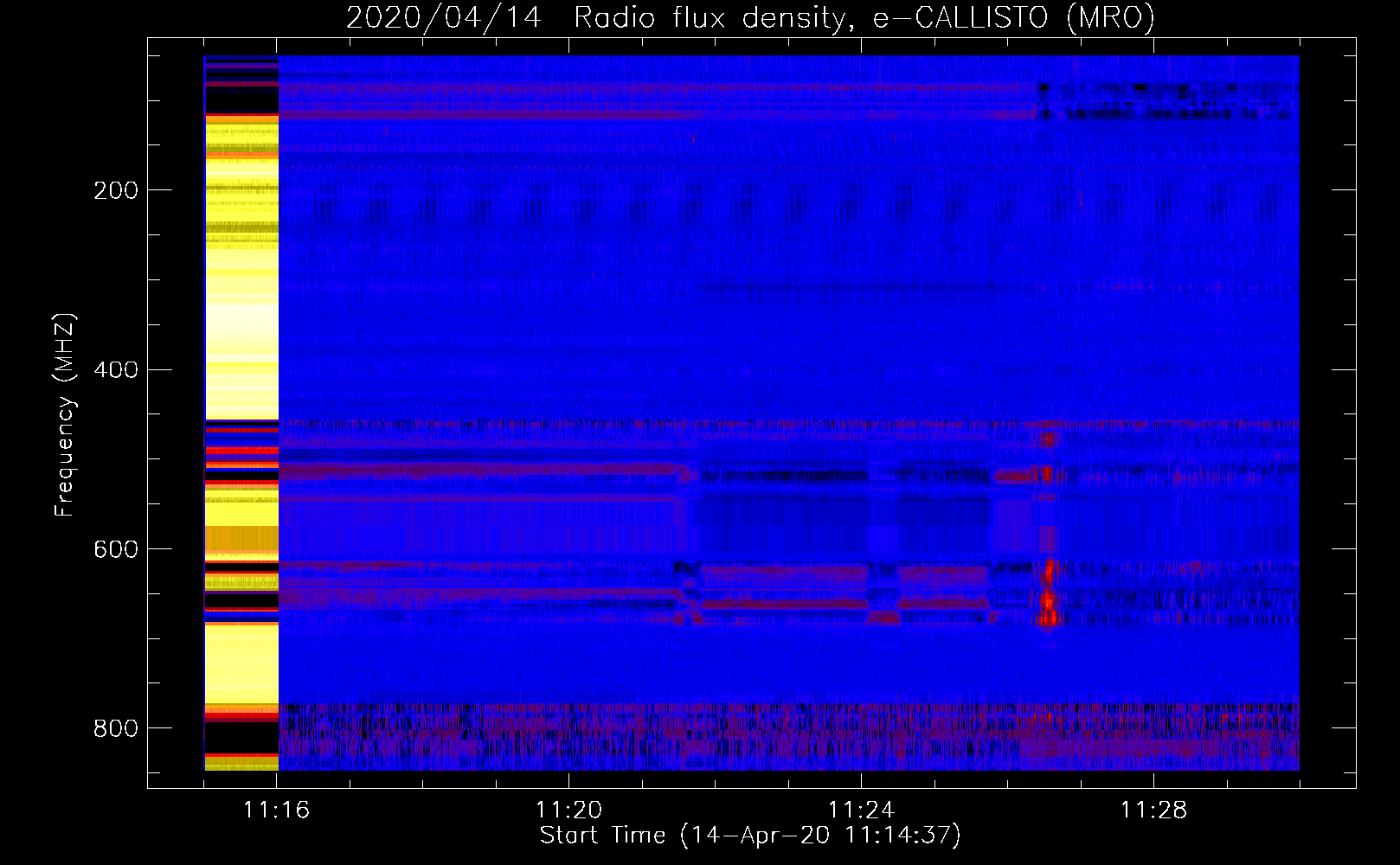Click the 400 frequency tick label
This screenshot has height=865, width=1400.
tap(116, 370)
